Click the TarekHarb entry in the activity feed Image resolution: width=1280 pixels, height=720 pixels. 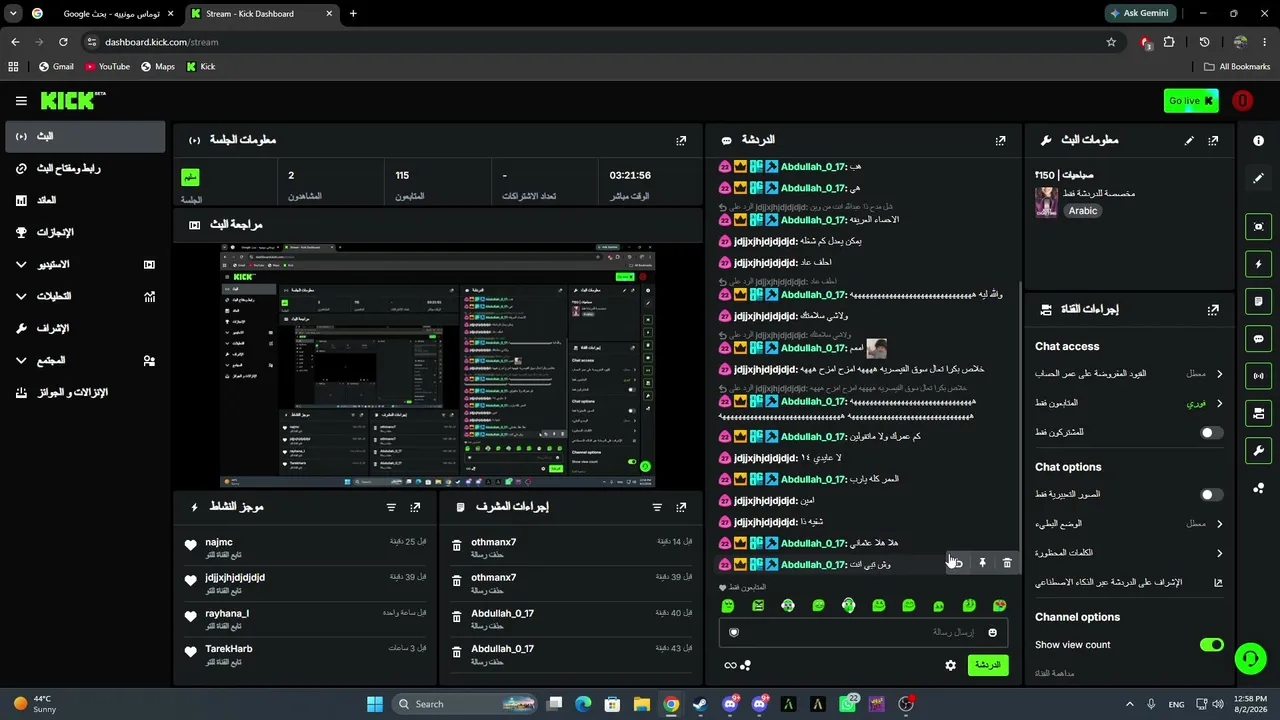[305, 655]
